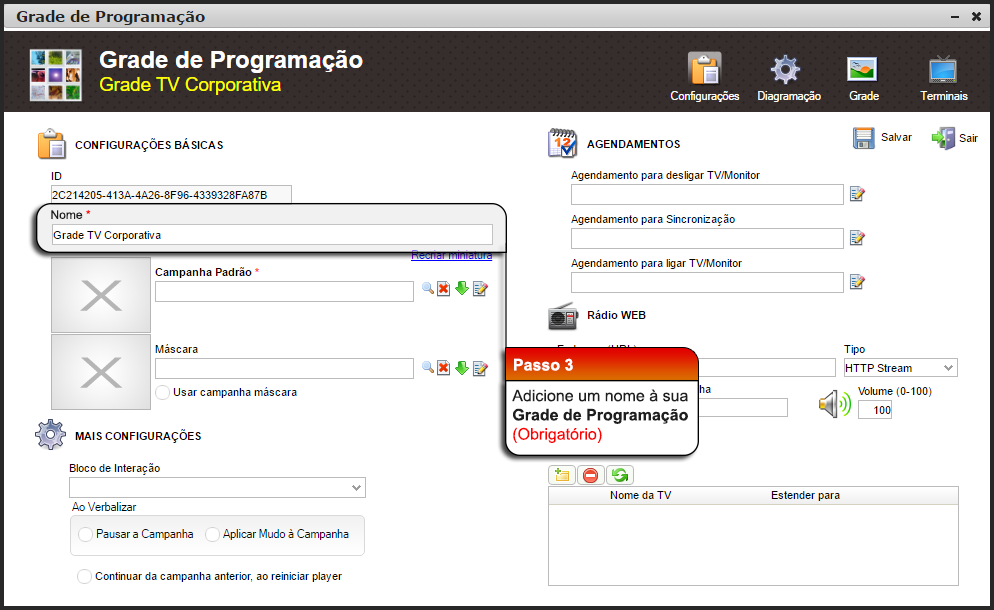The width and height of the screenshot is (994, 610).
Task: Refresh the TV list
Action: coord(619,474)
